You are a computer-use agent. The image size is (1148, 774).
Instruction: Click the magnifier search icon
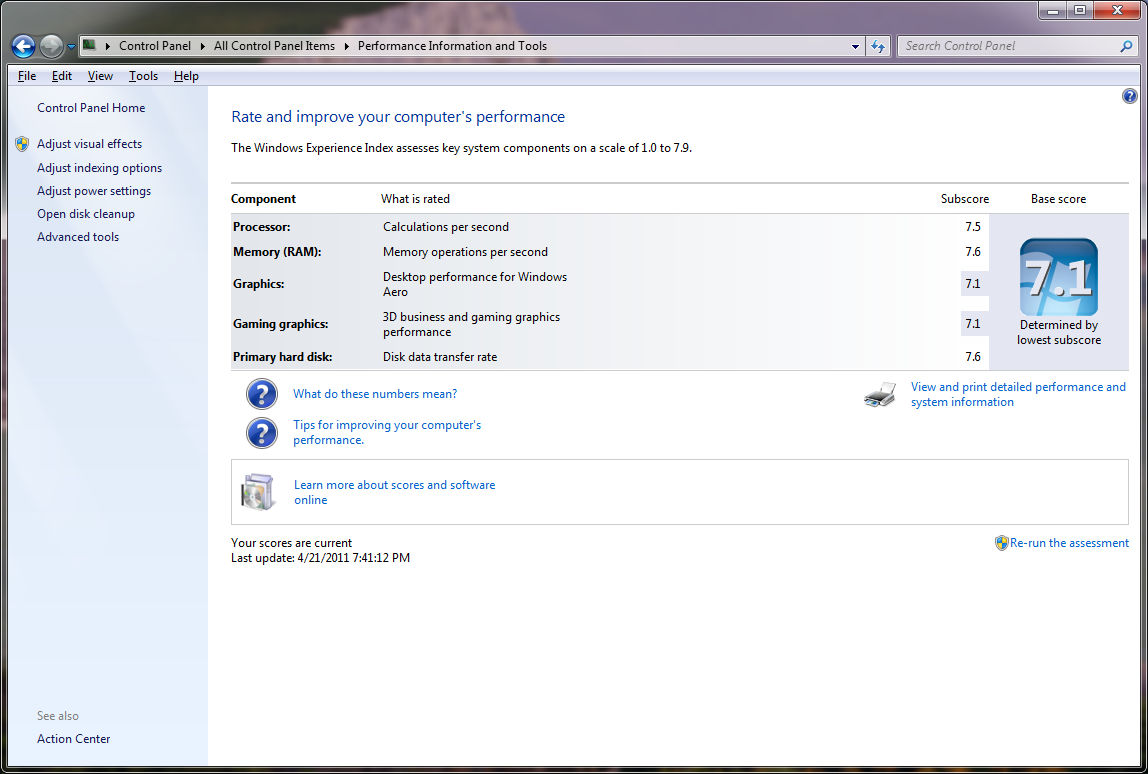(1126, 46)
